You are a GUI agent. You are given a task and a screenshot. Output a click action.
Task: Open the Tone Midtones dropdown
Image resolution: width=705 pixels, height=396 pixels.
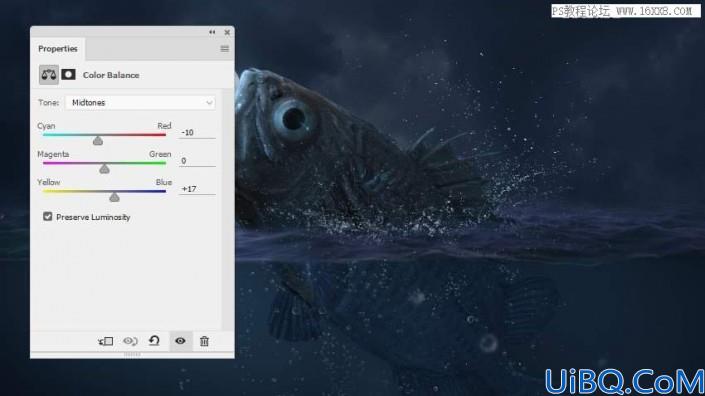coord(140,102)
